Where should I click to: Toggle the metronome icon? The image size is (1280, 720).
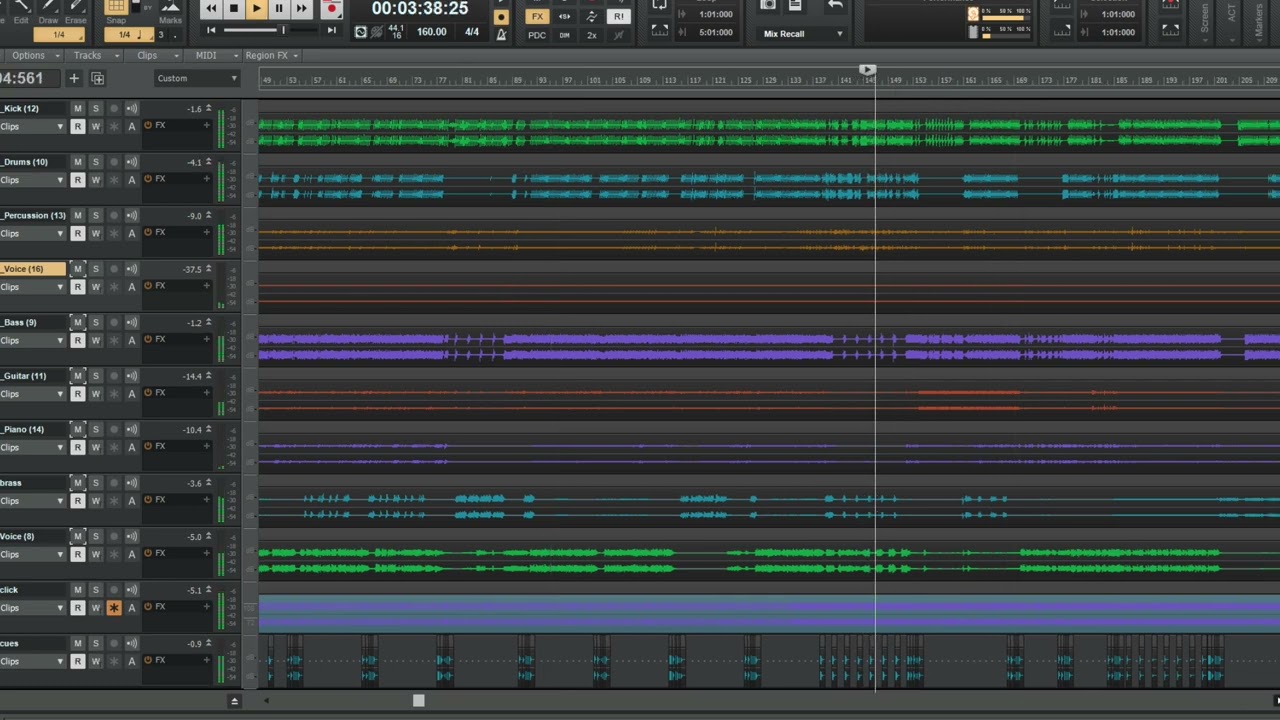tap(501, 34)
